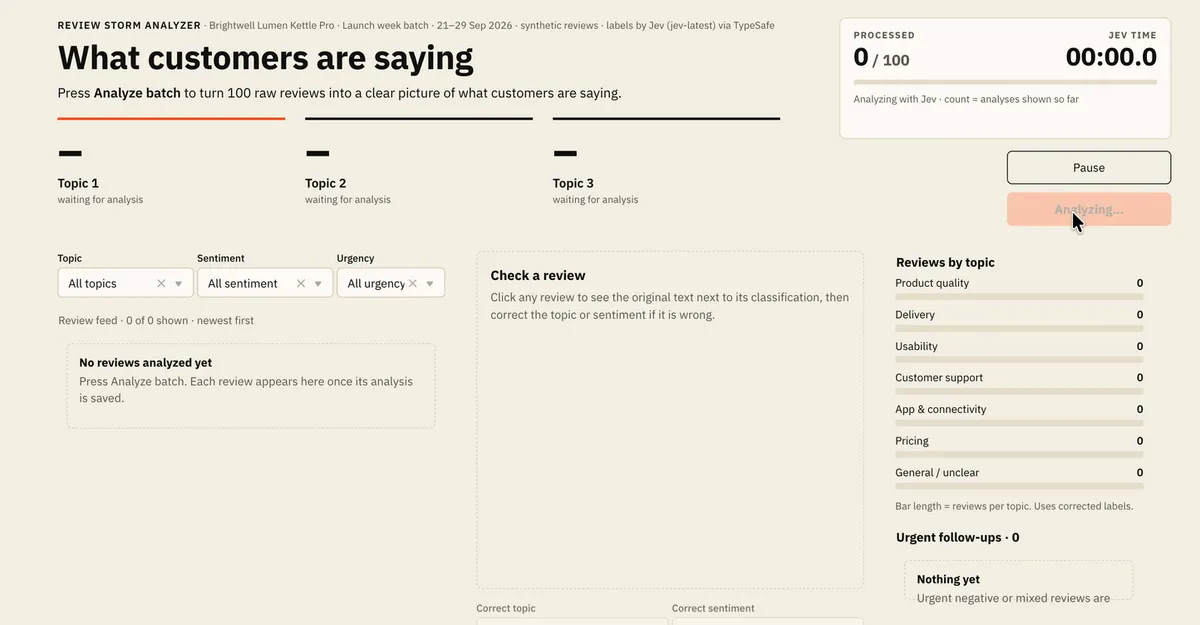Open the All topics dropdown

(125, 284)
